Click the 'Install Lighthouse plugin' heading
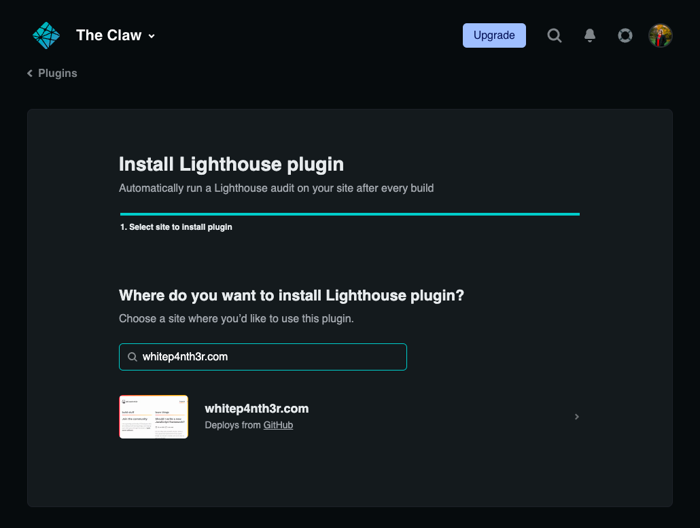The width and height of the screenshot is (700, 528). (231, 164)
